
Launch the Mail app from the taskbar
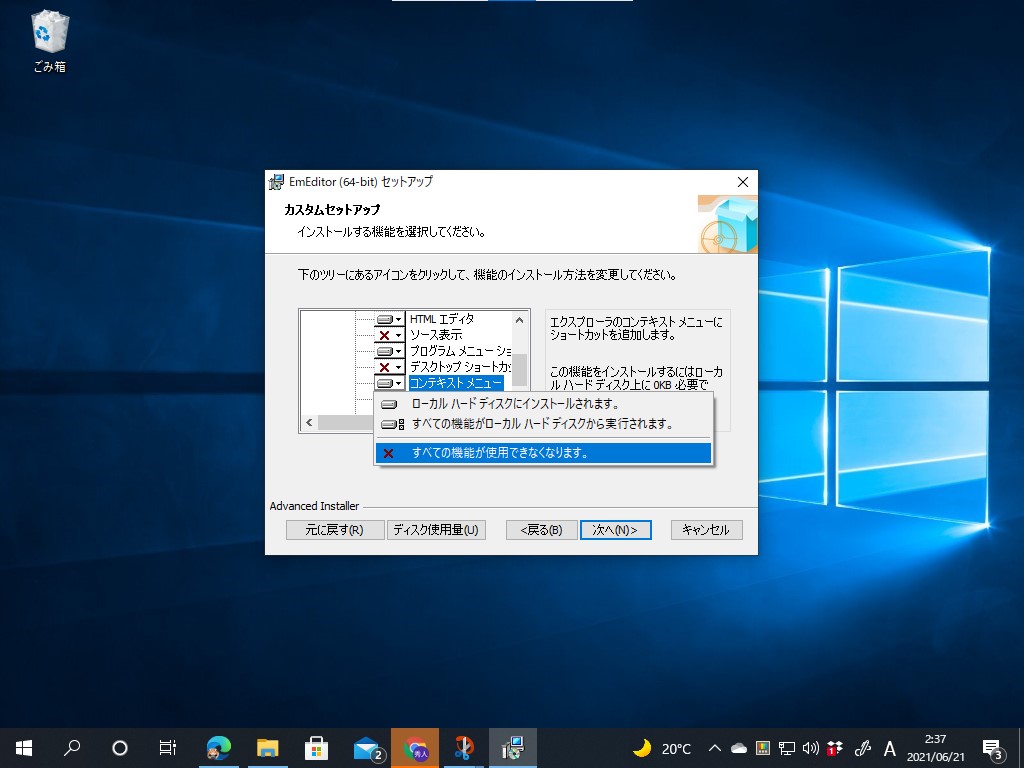[x=366, y=747]
